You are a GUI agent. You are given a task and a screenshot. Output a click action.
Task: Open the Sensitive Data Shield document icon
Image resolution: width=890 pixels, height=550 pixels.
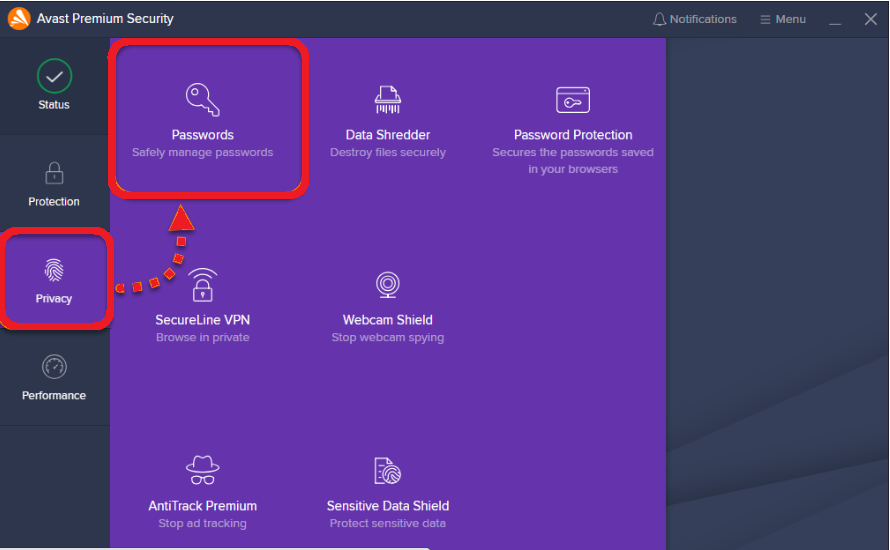pyautogui.click(x=388, y=471)
